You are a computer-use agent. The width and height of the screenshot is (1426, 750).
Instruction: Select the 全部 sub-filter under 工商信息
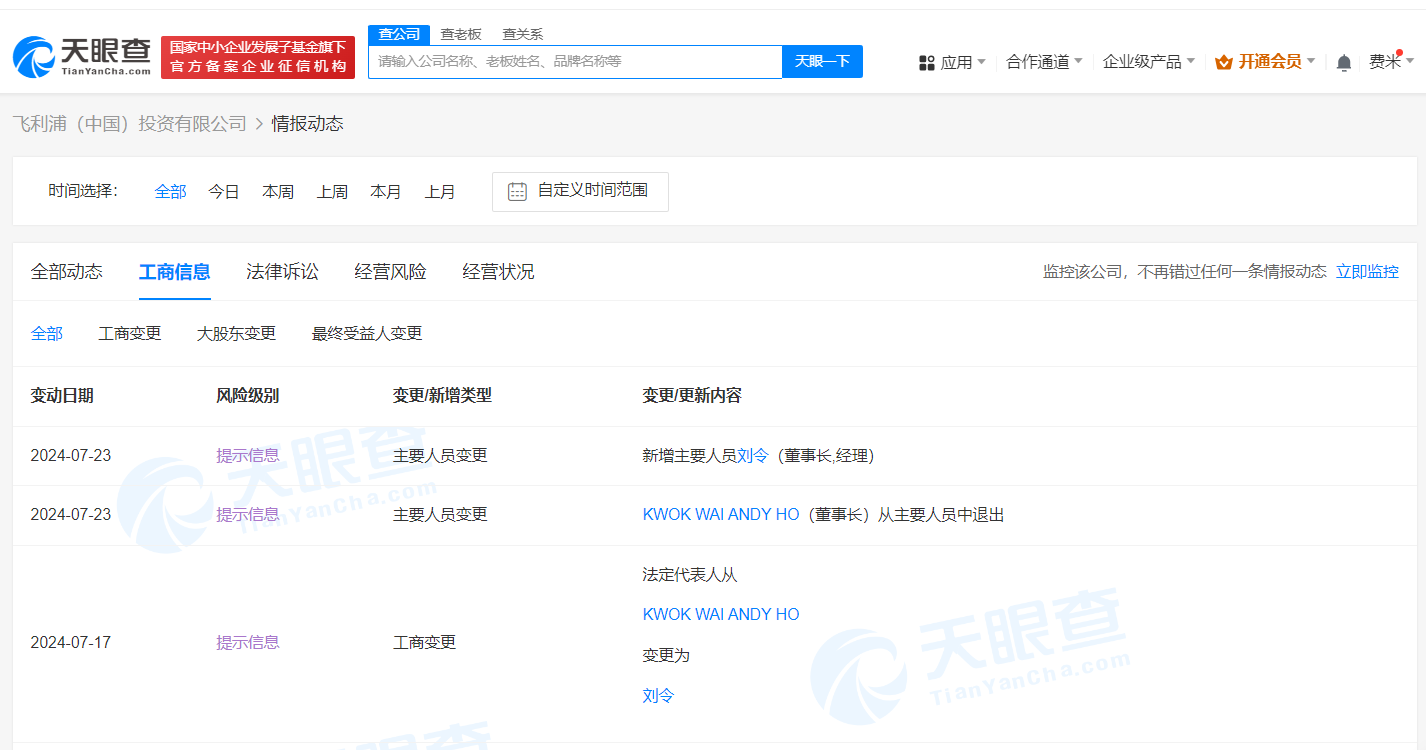(x=47, y=333)
